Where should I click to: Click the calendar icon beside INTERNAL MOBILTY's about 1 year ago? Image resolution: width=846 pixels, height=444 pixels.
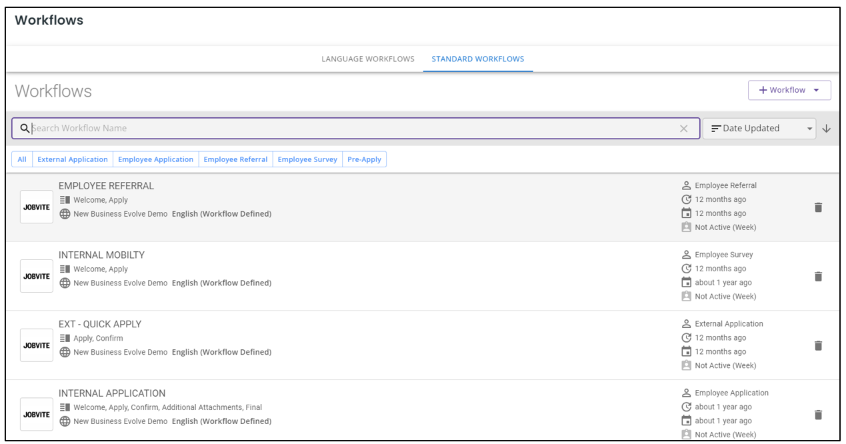686,282
